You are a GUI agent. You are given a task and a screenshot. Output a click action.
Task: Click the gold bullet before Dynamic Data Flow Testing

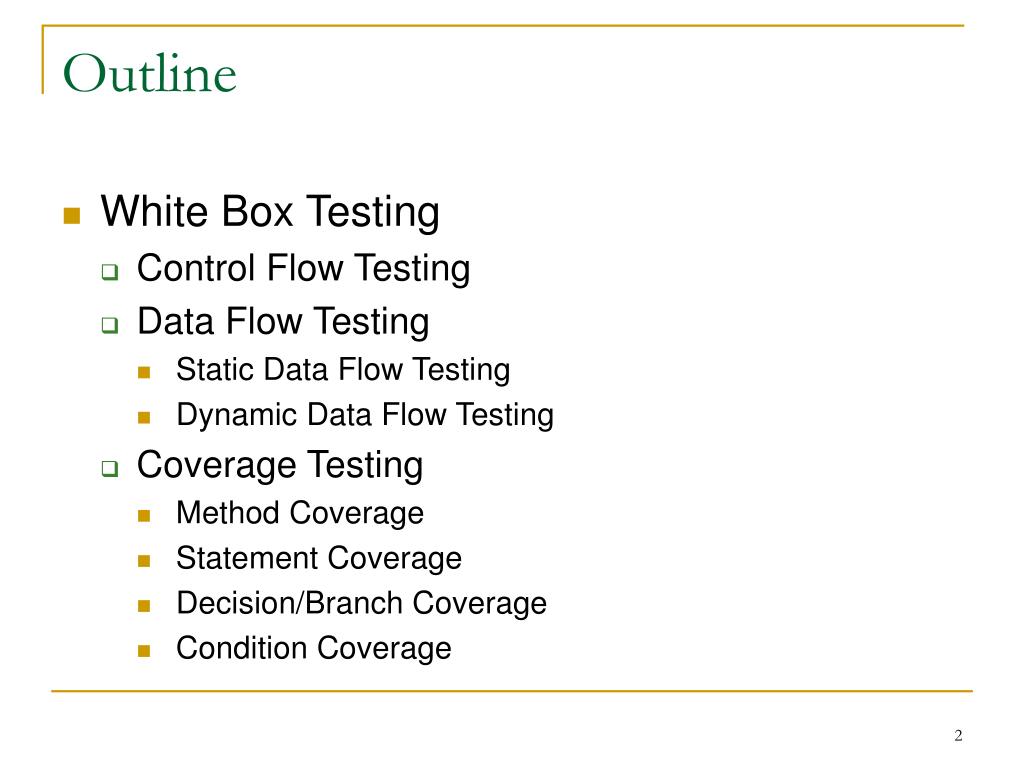144,418
